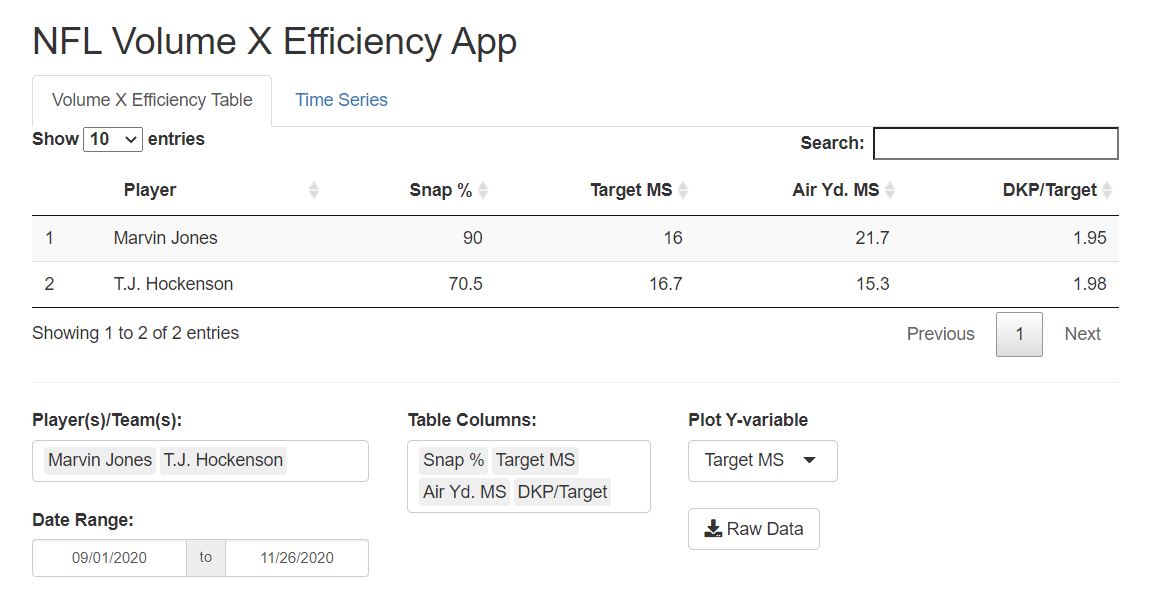
Task: Sort table by Target MS arrows
Action: 683,190
